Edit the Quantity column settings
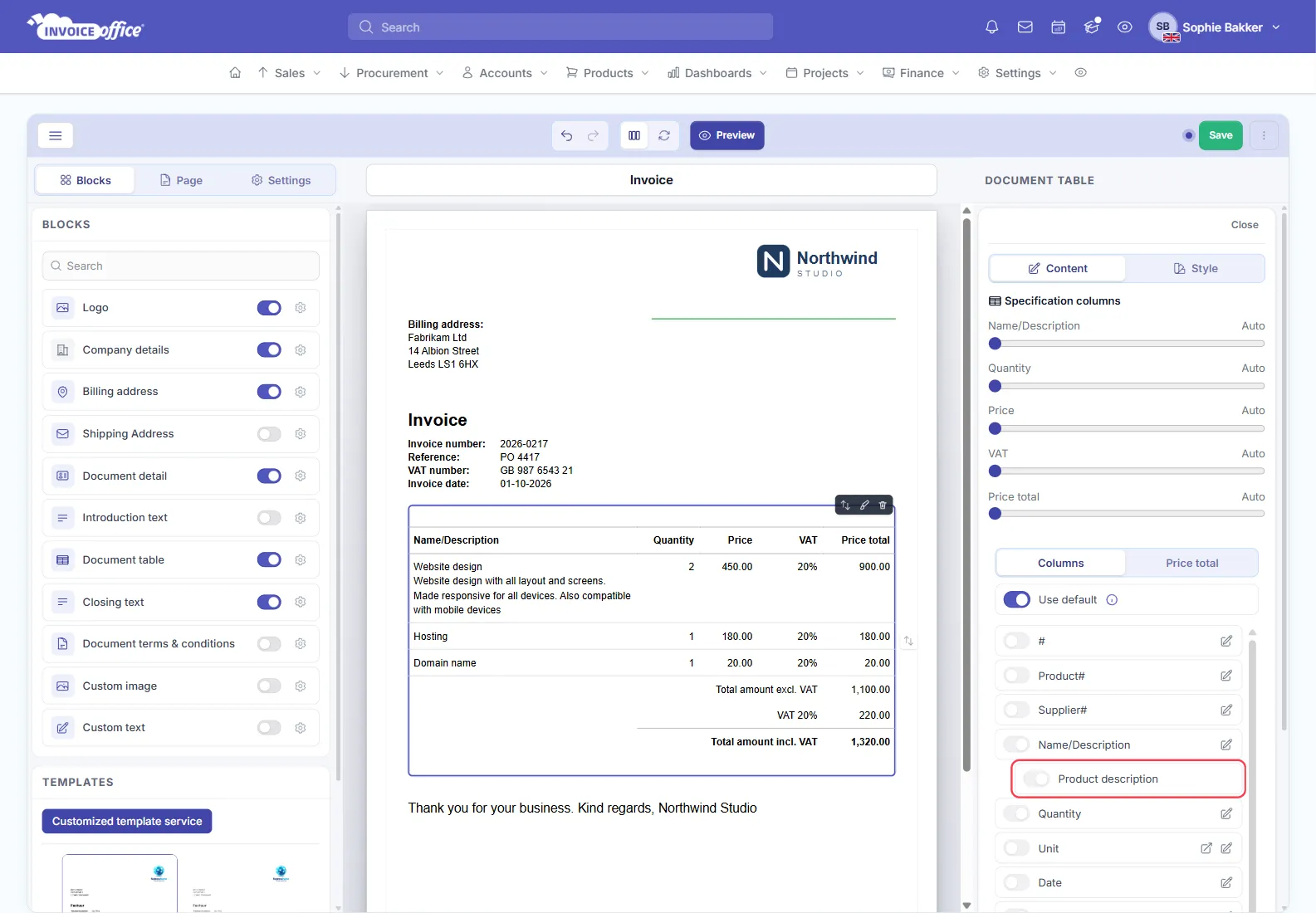The image size is (1316, 913). point(1226,814)
